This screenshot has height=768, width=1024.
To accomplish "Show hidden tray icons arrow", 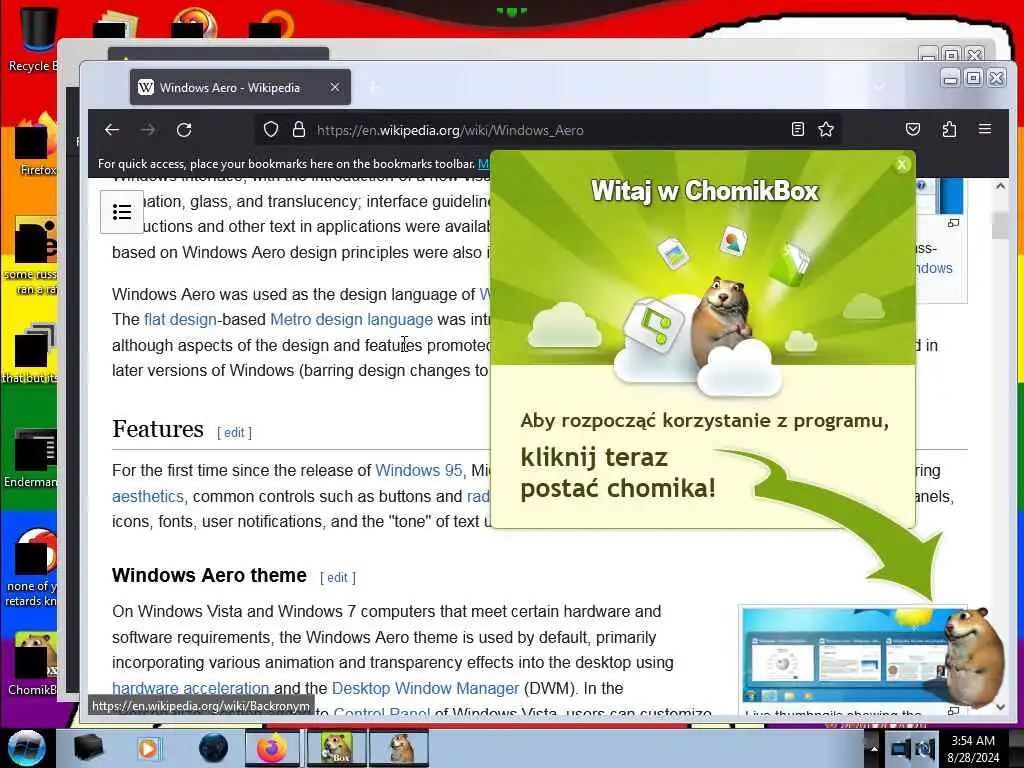I will point(873,748).
